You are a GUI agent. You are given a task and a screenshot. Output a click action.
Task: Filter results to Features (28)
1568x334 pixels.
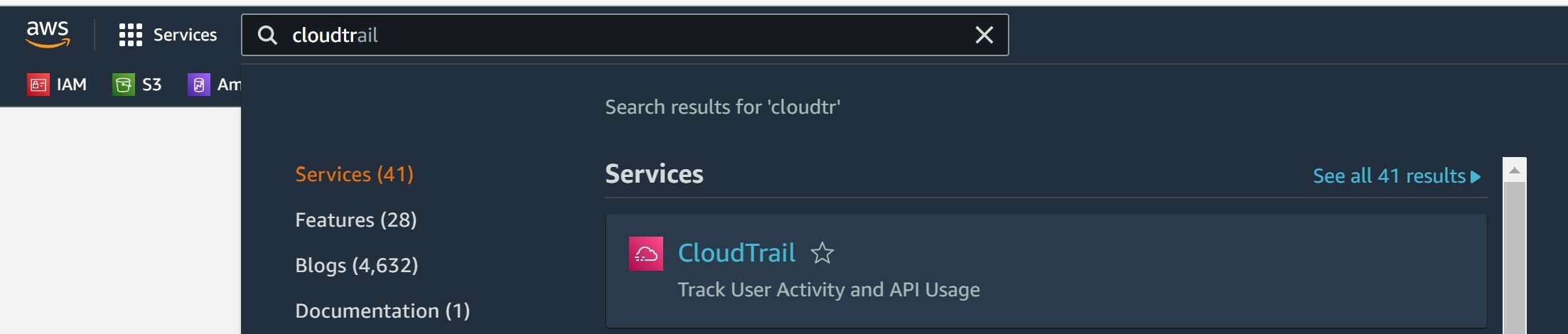pos(355,220)
